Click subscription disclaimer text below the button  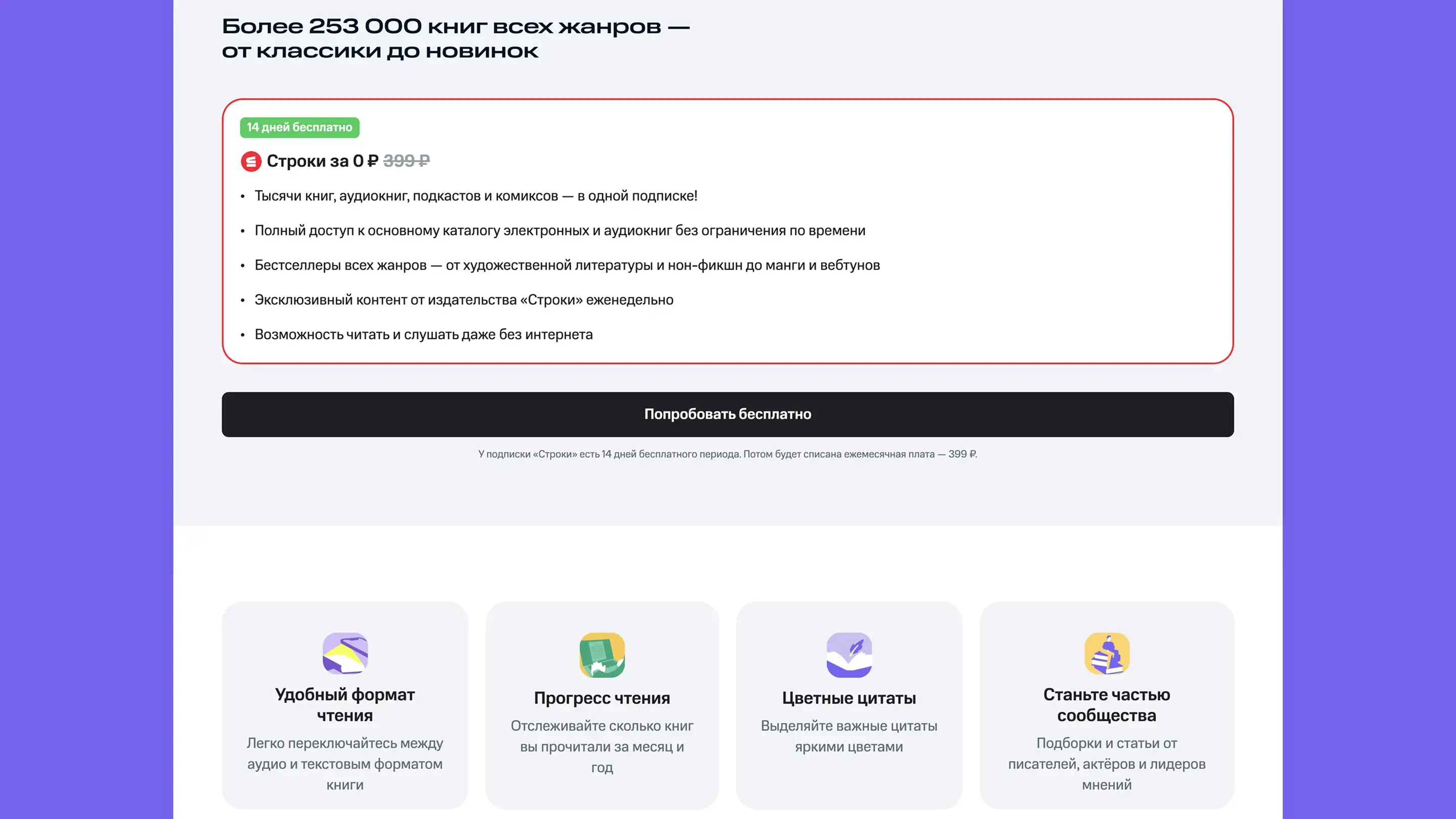pyautogui.click(x=727, y=454)
